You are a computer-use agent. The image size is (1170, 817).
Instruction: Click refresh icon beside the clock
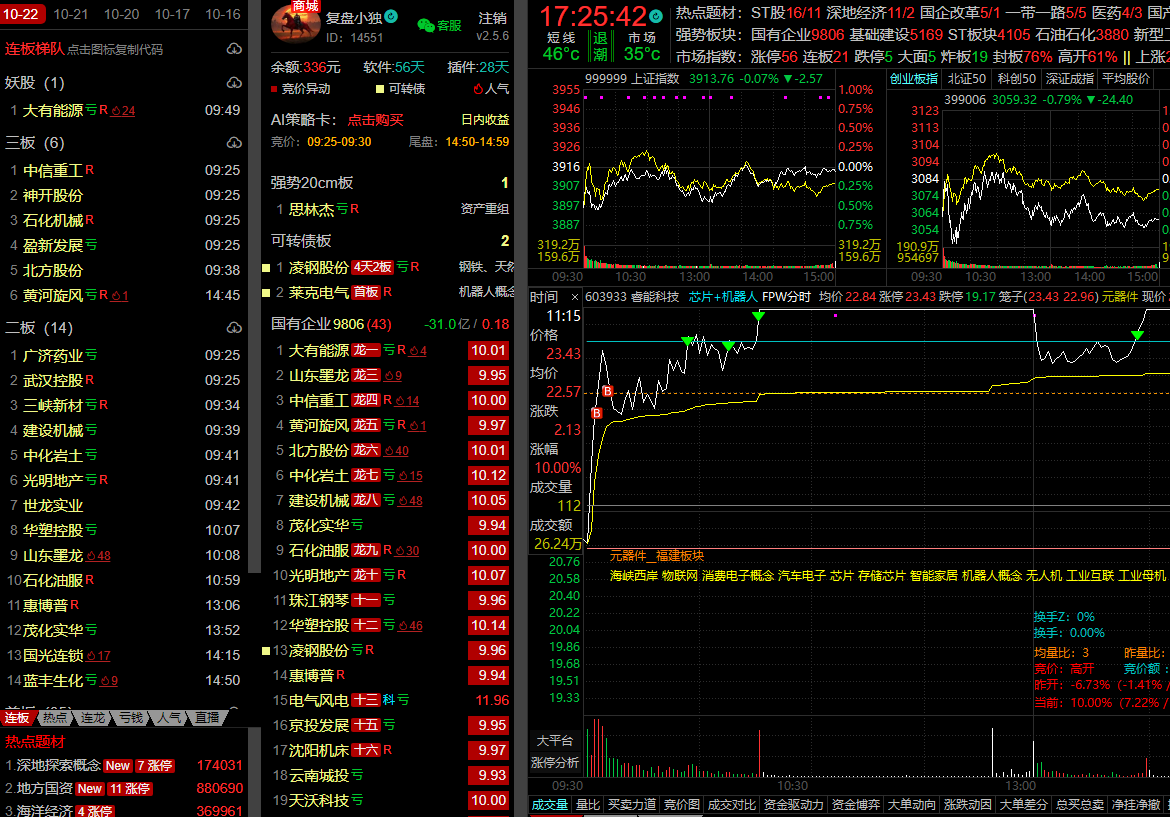tap(656, 17)
